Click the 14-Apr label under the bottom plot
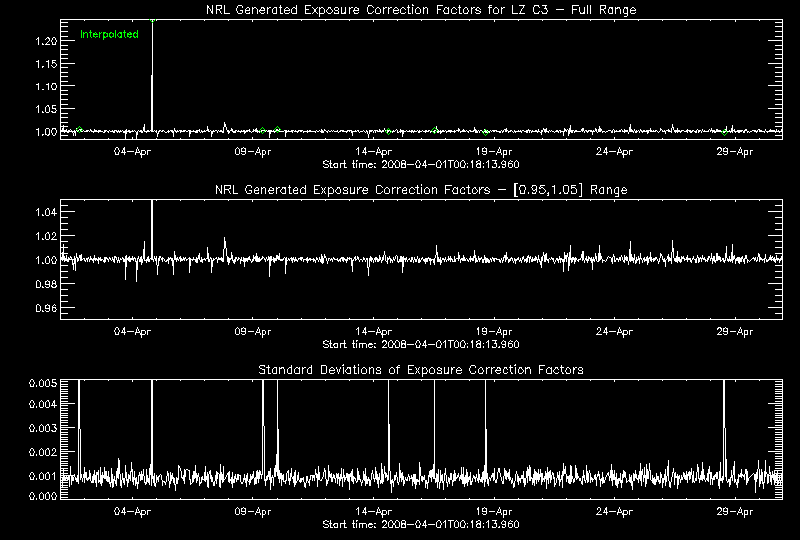Viewport: 800px width, 540px height. (x=374, y=512)
